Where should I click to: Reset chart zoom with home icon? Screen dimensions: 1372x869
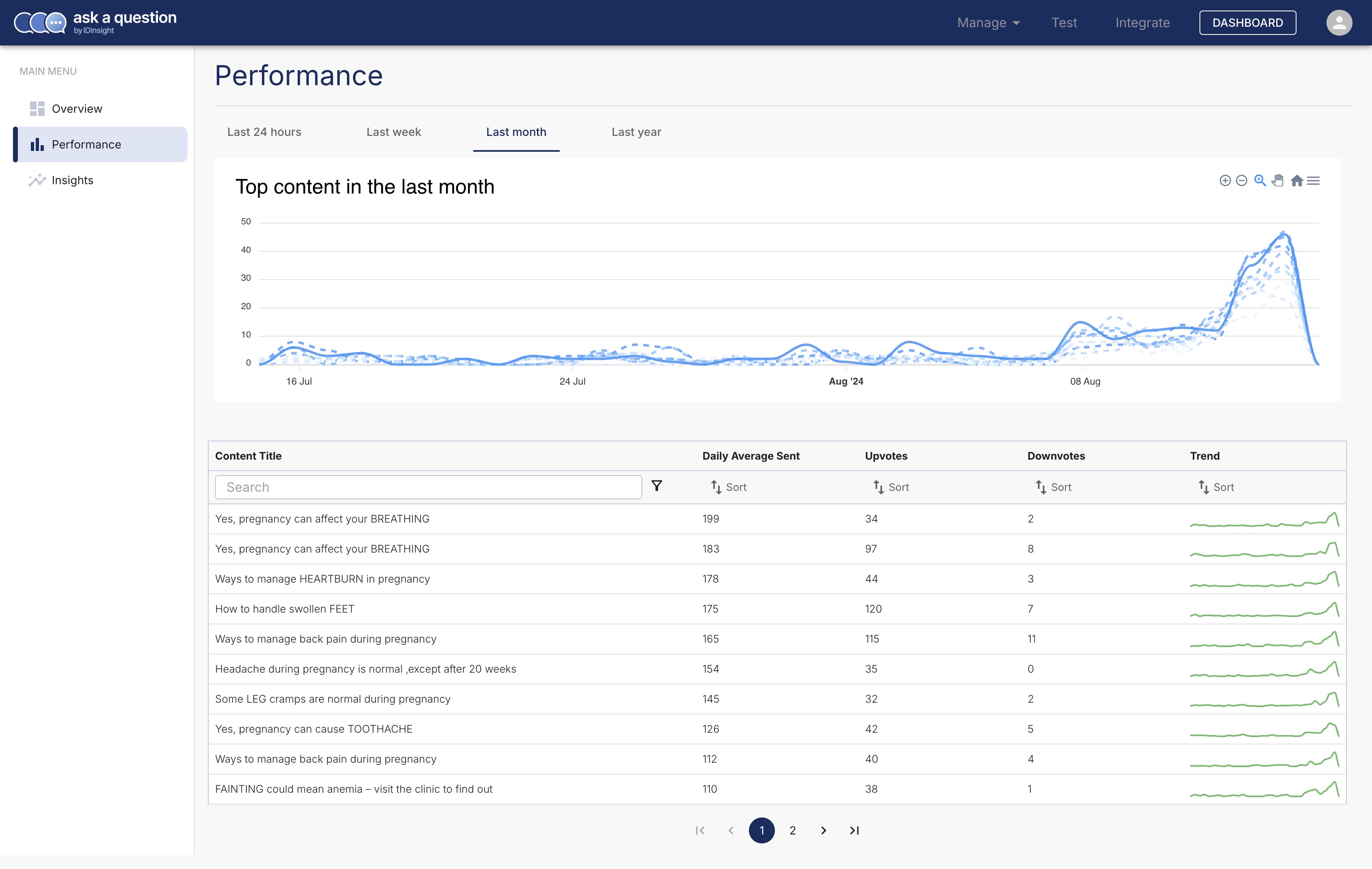[1297, 181]
